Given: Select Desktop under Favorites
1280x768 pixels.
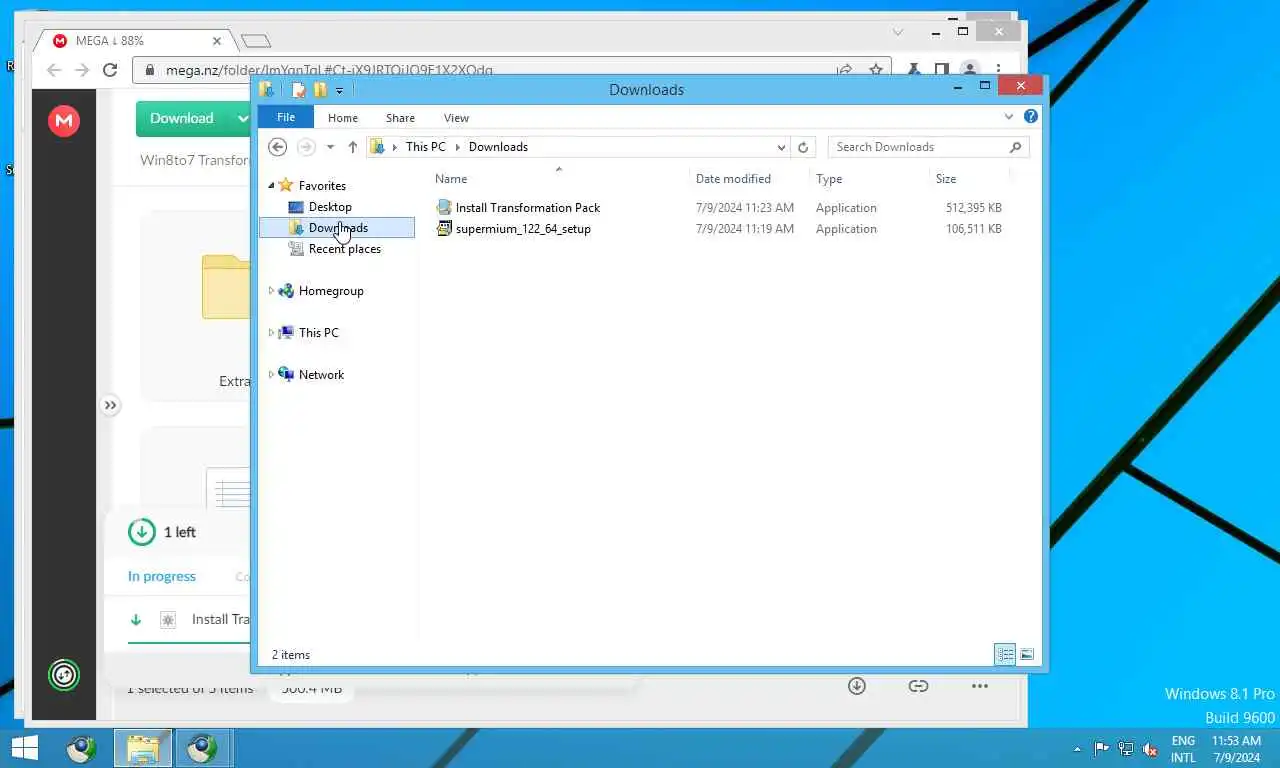Looking at the screenshot, I should [x=330, y=207].
